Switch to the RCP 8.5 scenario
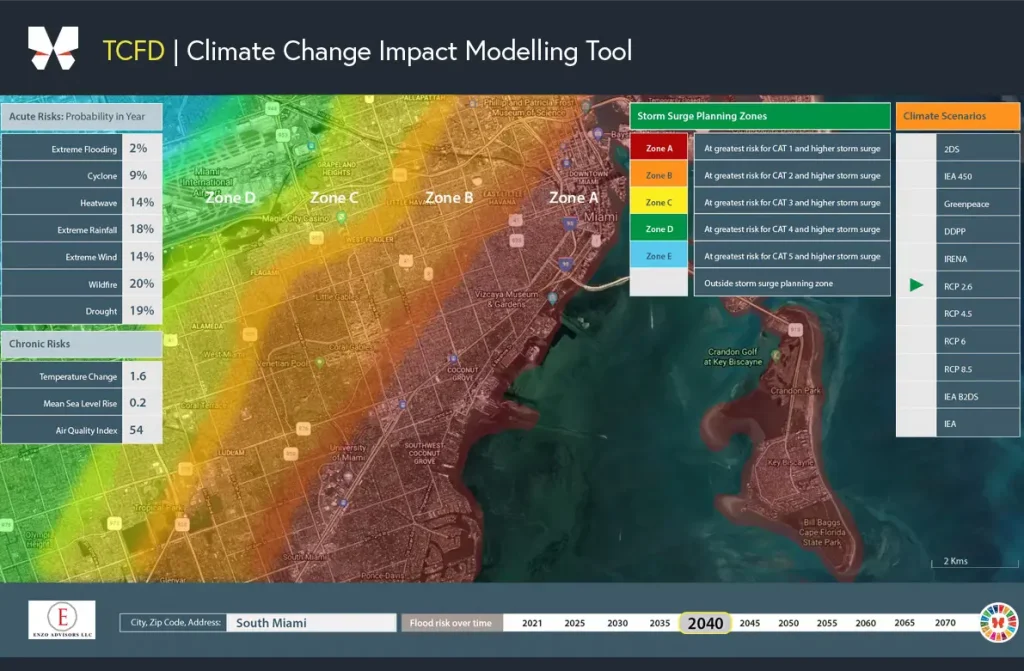Screen dimensions: 1024x671 [x=978, y=369]
